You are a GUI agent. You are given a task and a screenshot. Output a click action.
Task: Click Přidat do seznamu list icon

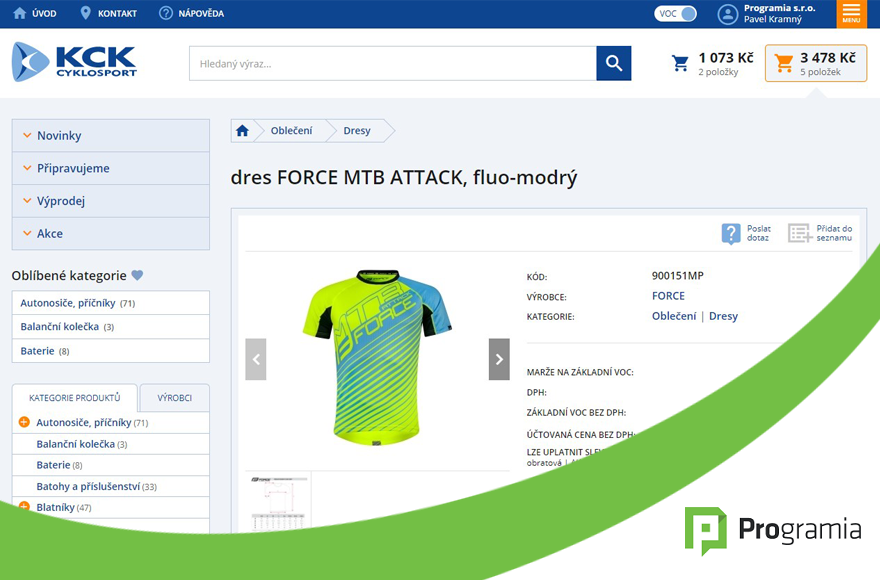(x=800, y=233)
